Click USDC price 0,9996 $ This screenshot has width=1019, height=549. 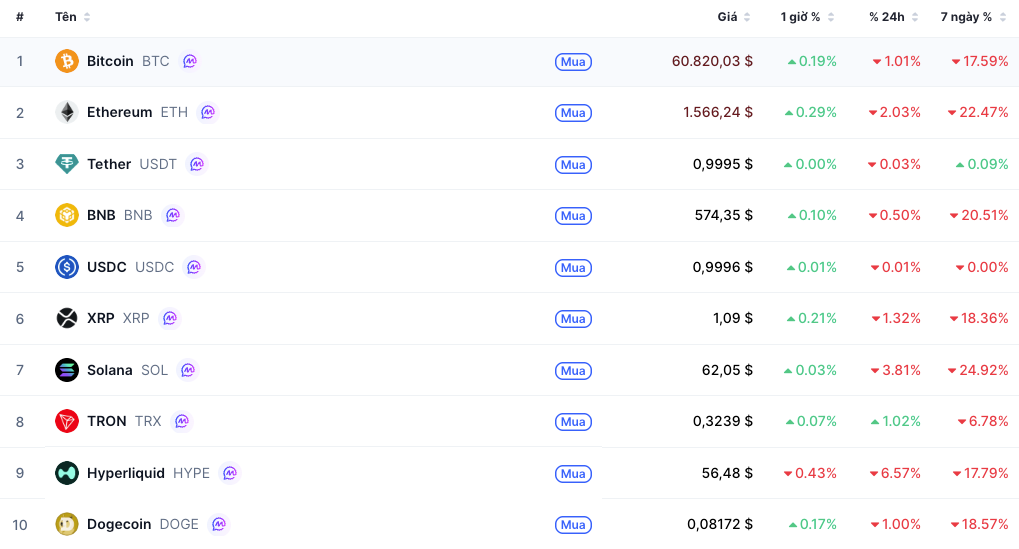coord(723,267)
